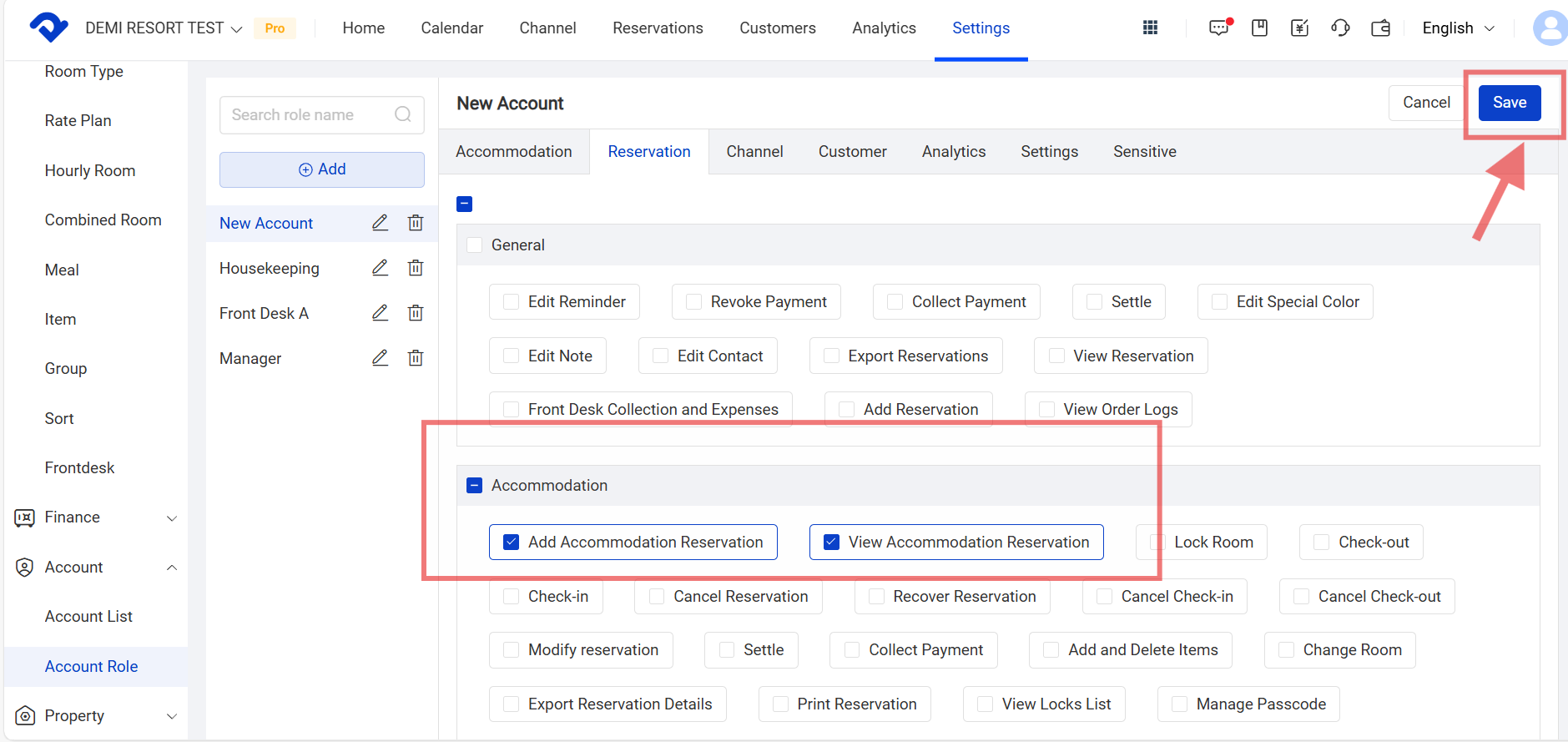1568x742 pixels.
Task: Edit the Housekeeping role with pencil icon
Action: pos(380,268)
